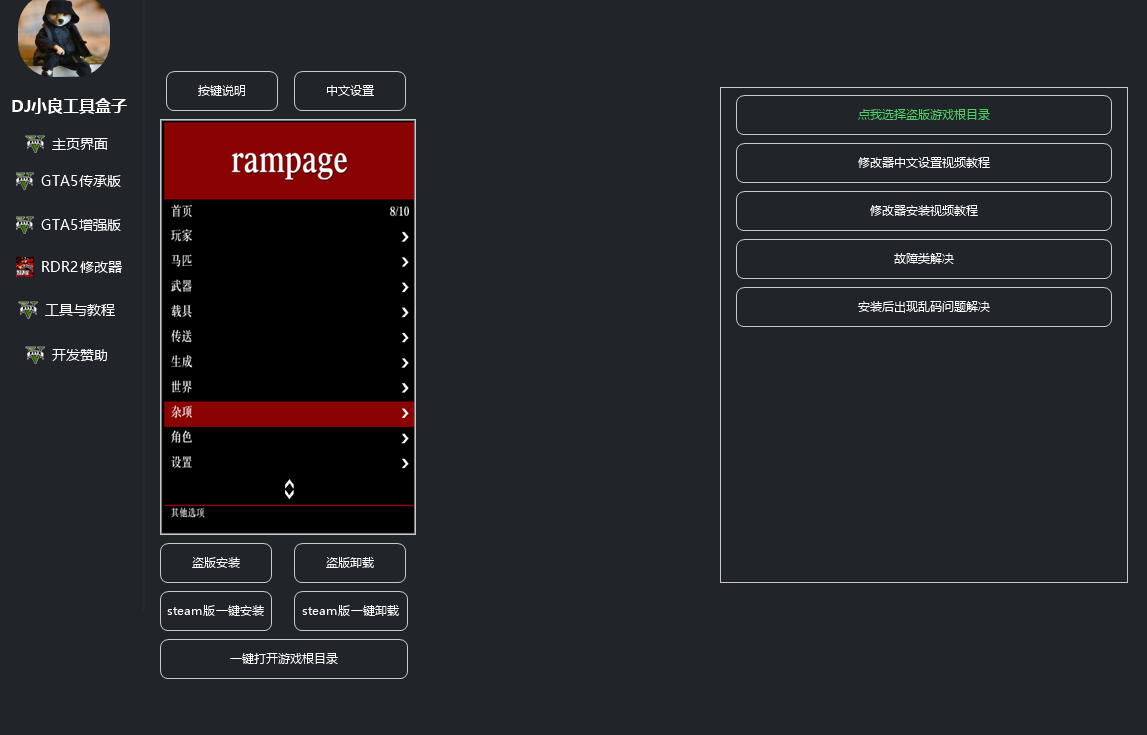Expand the 角色 chevron arrow

[x=405, y=438]
